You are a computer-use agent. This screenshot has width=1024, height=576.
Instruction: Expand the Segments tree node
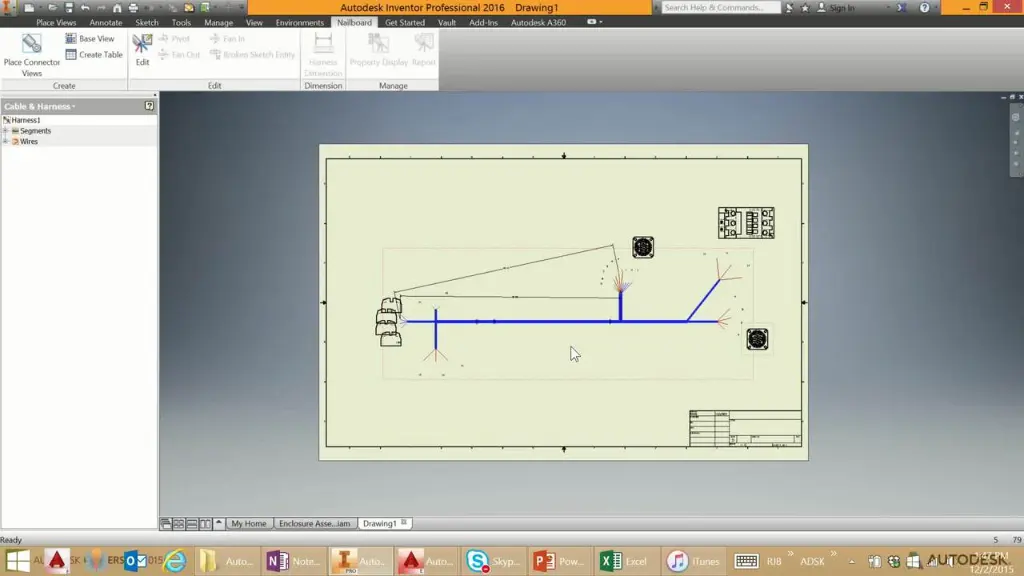coord(6,131)
